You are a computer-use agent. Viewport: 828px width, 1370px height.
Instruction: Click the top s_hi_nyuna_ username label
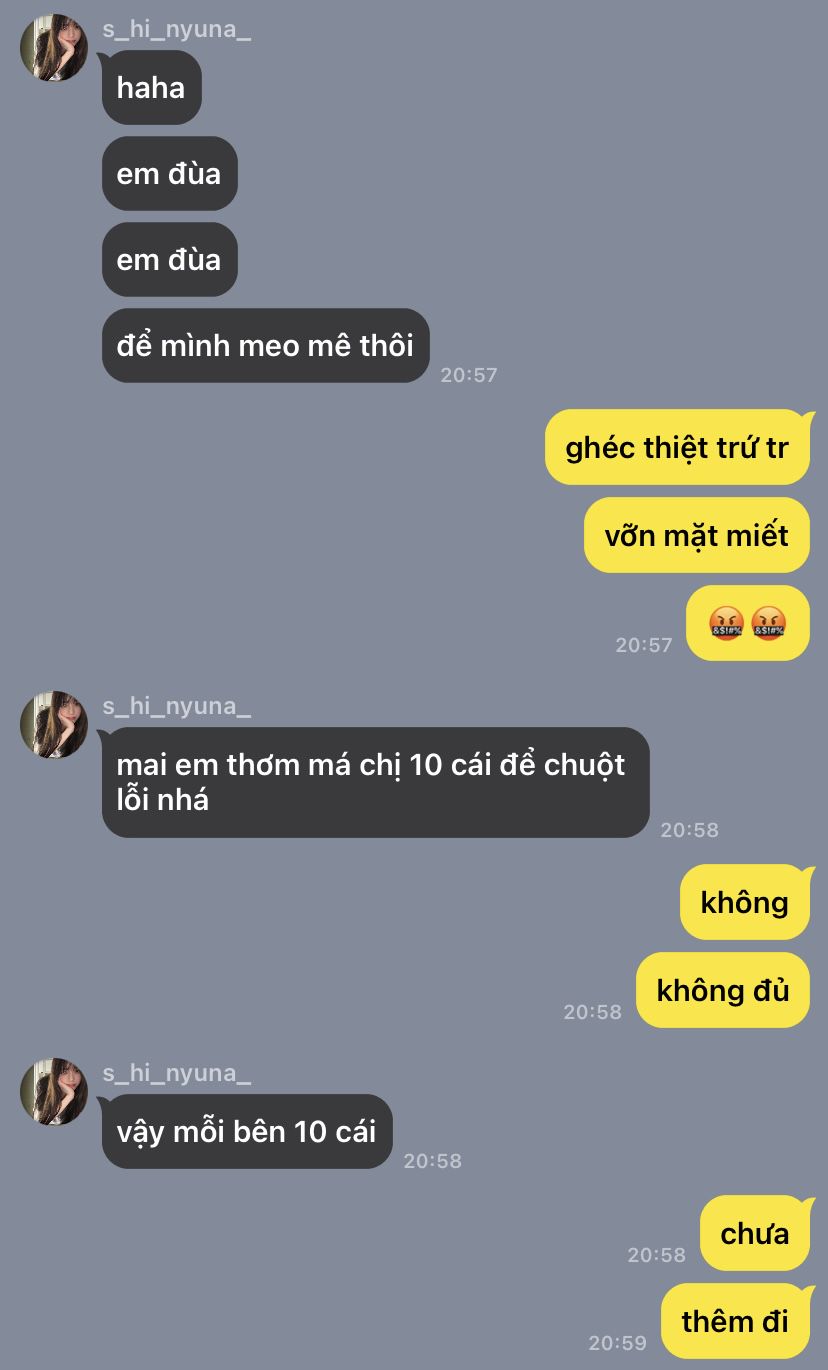[x=176, y=29]
